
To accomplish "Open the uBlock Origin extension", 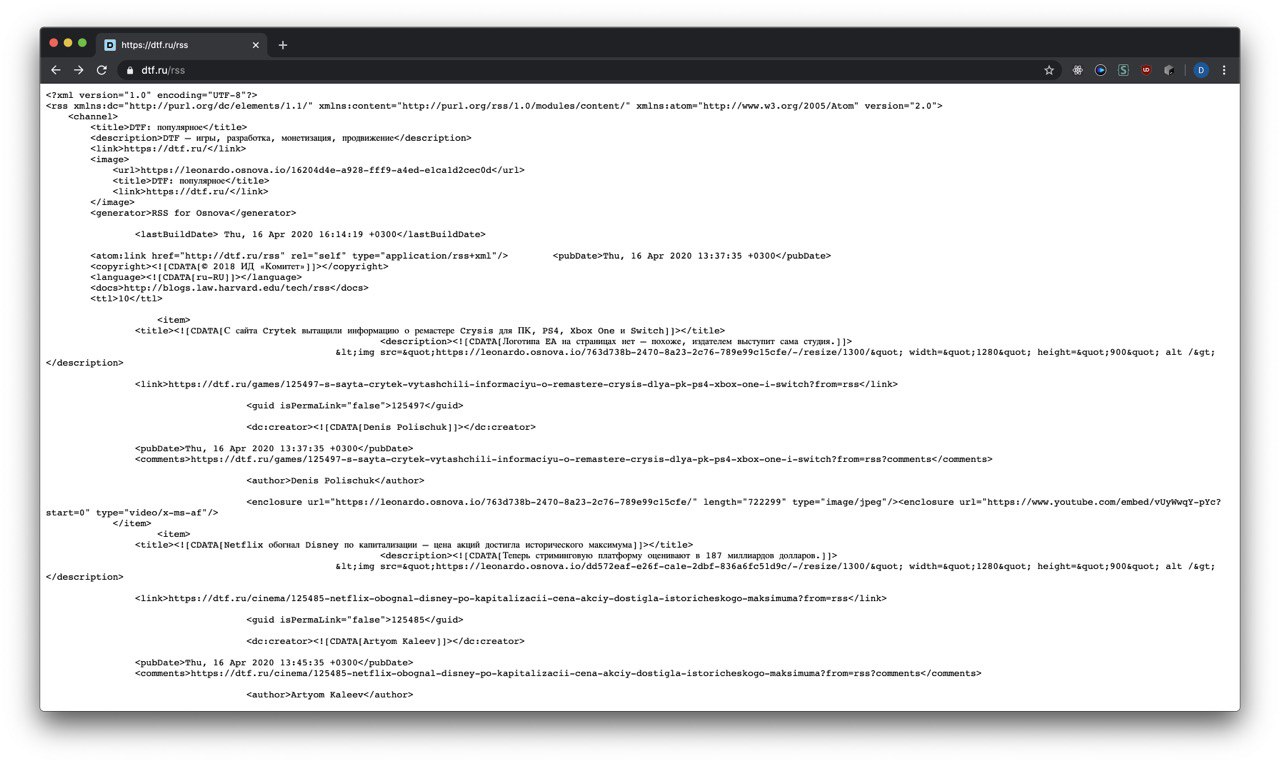I will click(x=1146, y=70).
